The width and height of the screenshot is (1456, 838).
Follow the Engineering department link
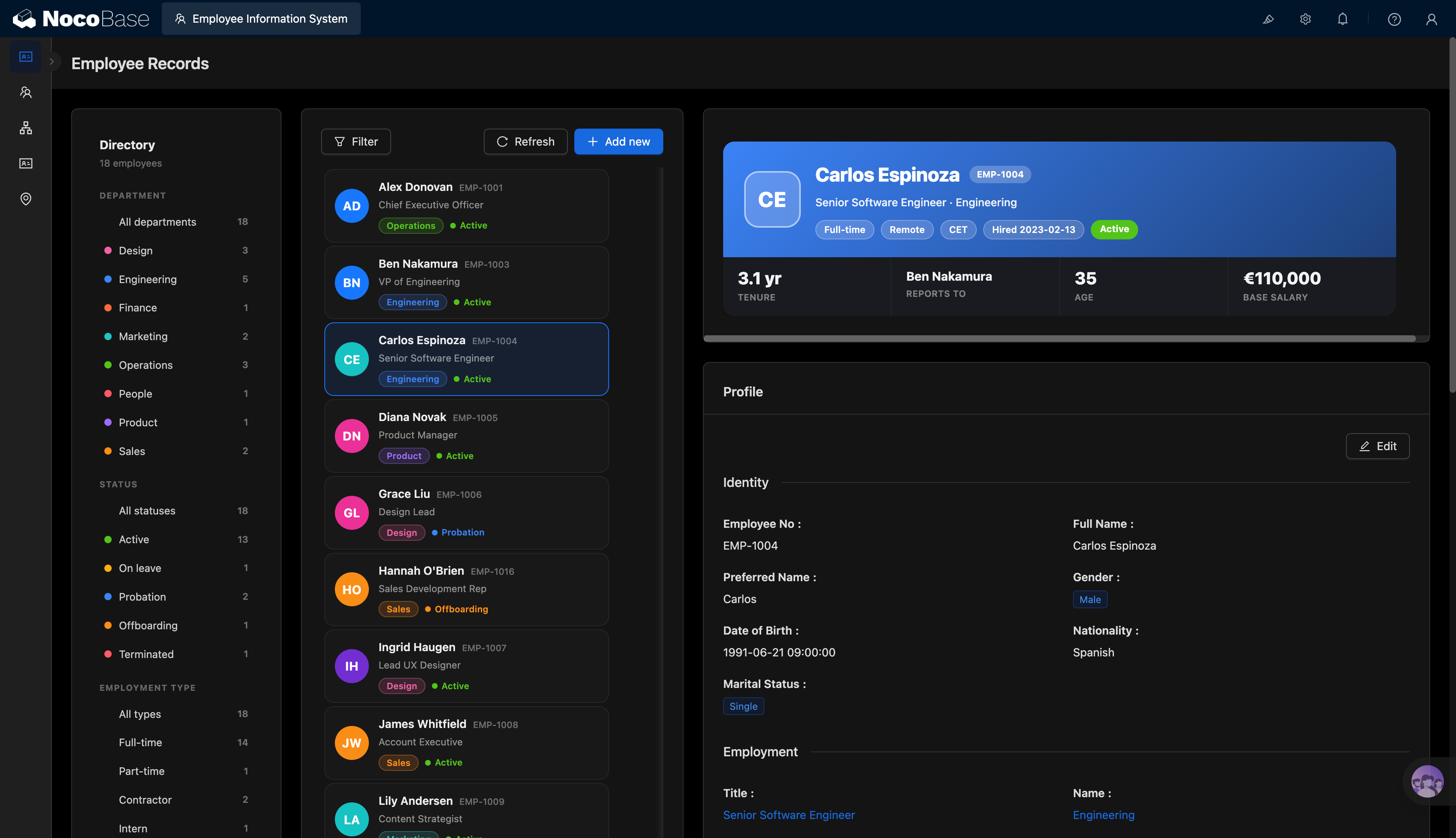click(1103, 815)
